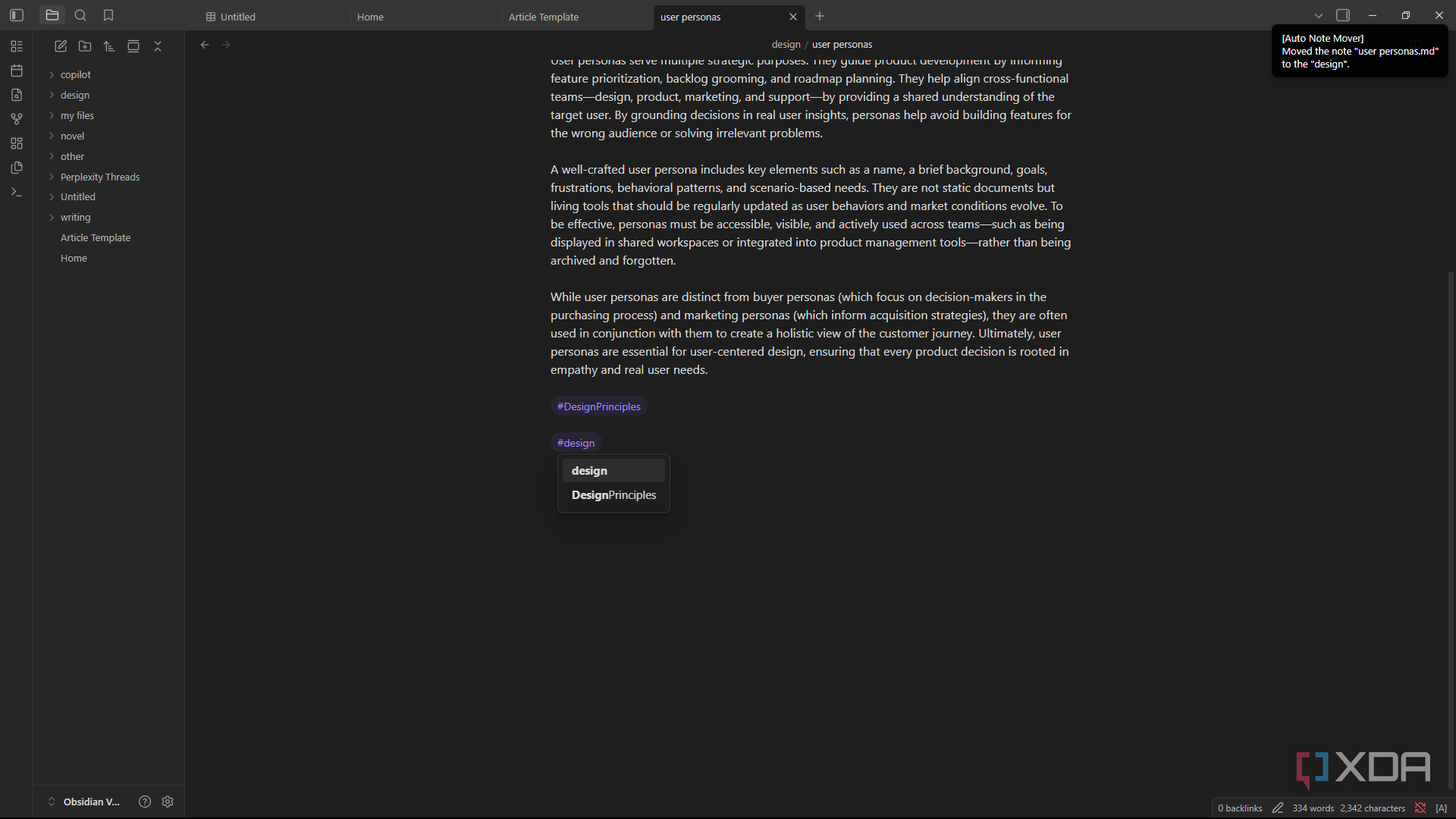Viewport: 1456px width, 819px height.
Task: Click auto-reveal current file icon
Action: pyautogui.click(x=133, y=46)
